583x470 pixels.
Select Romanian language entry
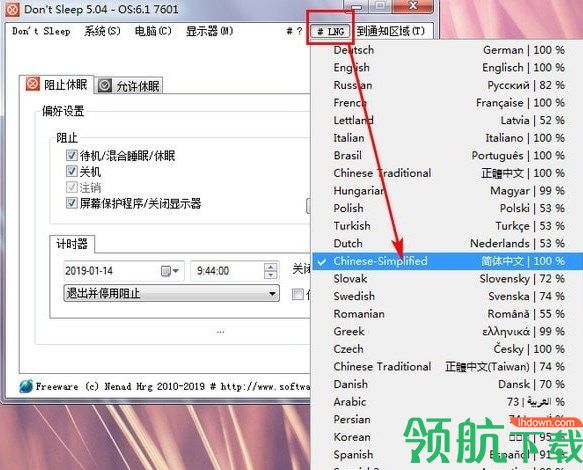(447, 314)
